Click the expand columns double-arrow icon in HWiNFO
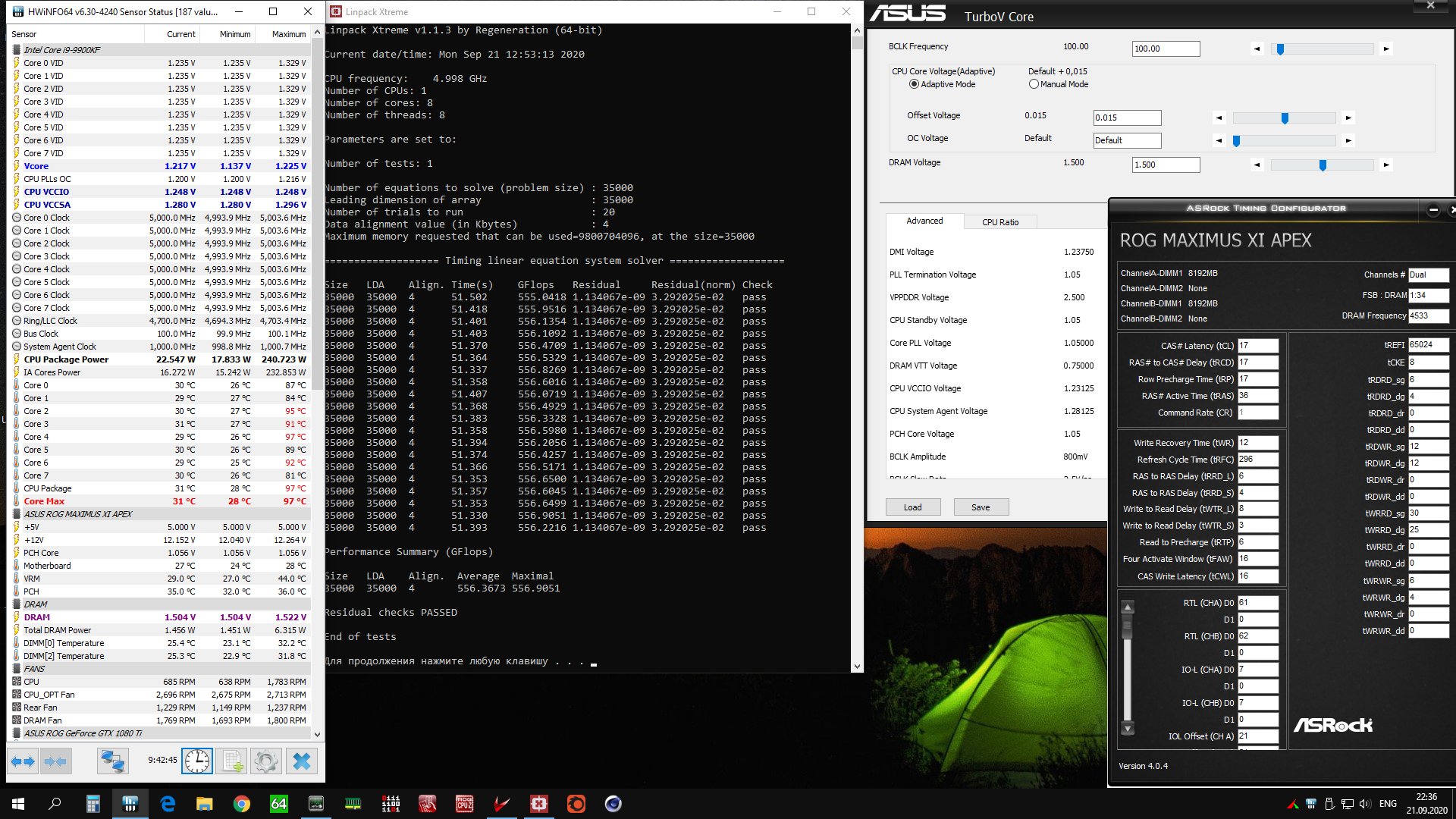This screenshot has width=1456, height=819. 23,761
